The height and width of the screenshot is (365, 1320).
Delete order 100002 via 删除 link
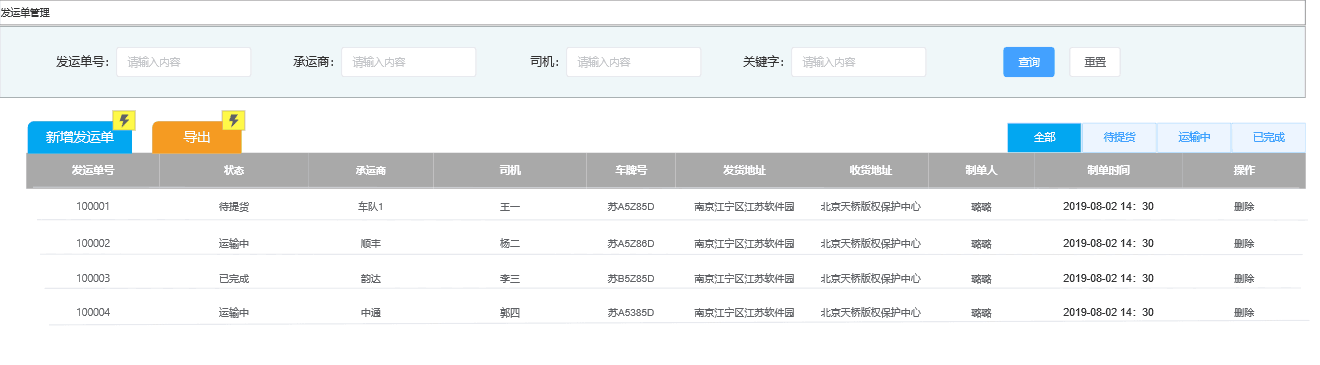tap(1244, 243)
